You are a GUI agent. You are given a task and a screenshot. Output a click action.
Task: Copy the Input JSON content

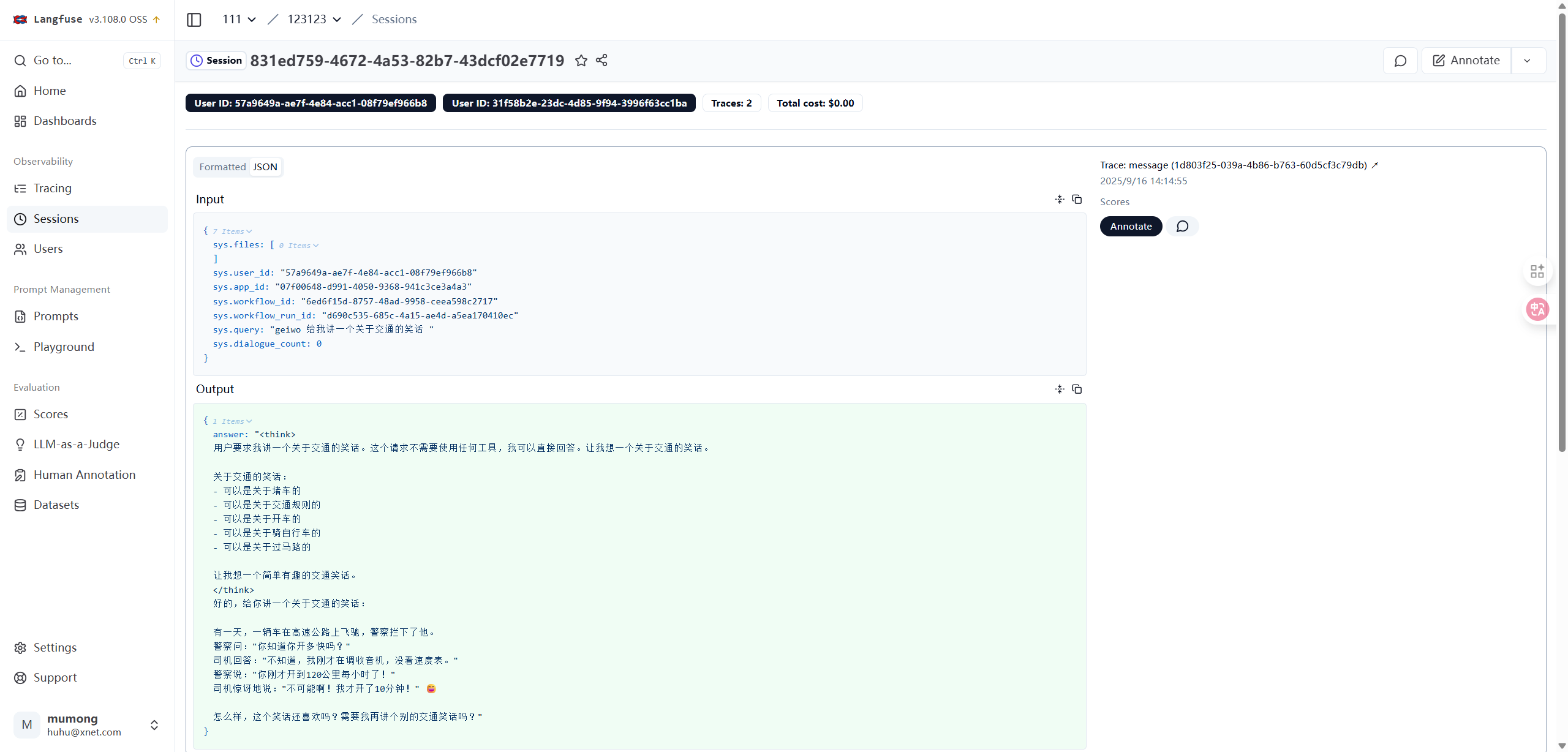(1077, 200)
